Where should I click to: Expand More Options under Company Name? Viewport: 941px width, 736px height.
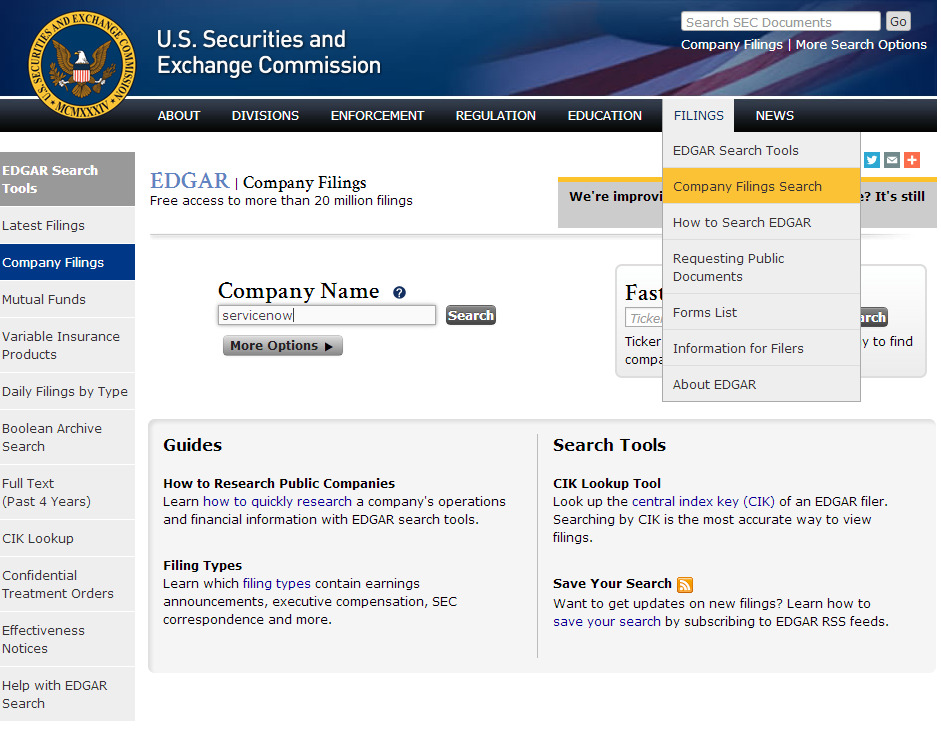(282, 346)
